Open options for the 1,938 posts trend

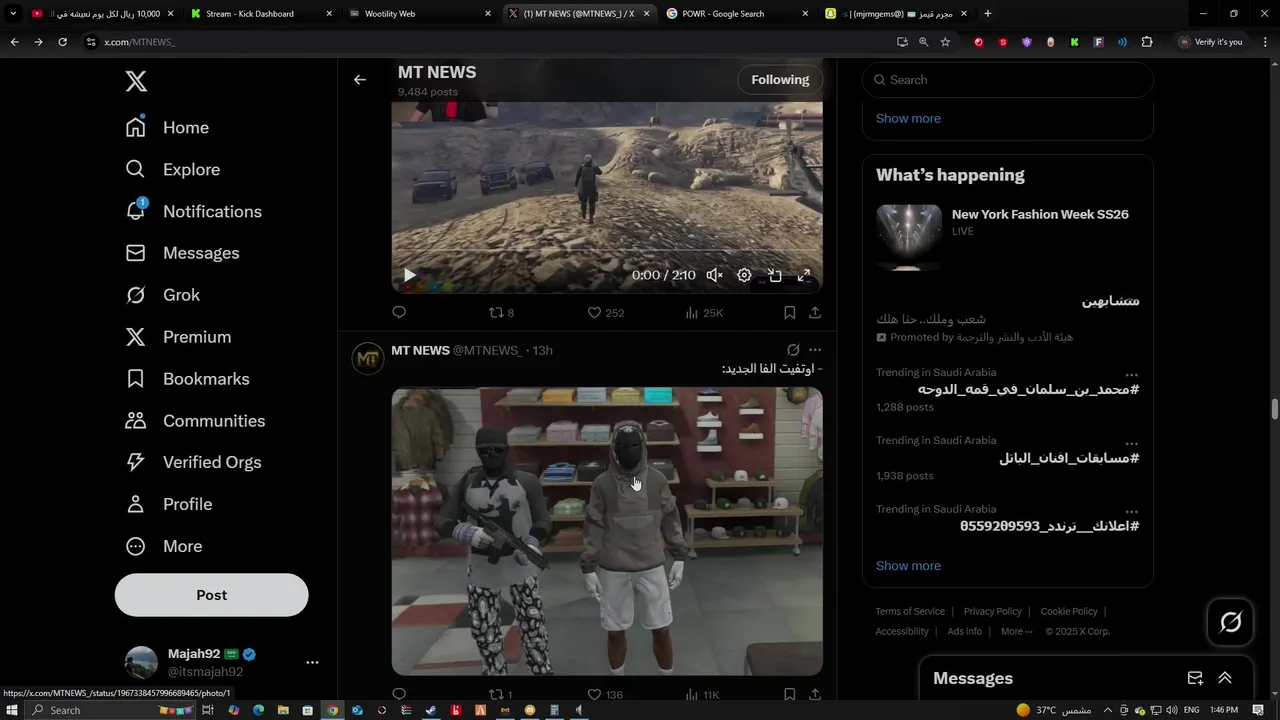point(1131,442)
